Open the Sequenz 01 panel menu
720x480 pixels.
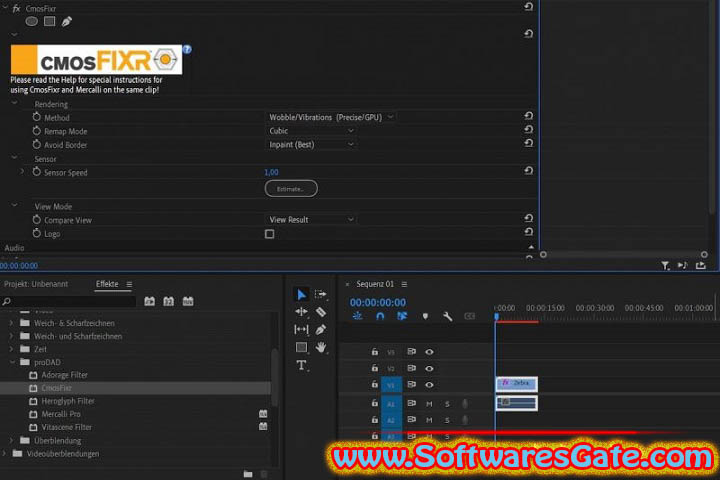point(404,284)
